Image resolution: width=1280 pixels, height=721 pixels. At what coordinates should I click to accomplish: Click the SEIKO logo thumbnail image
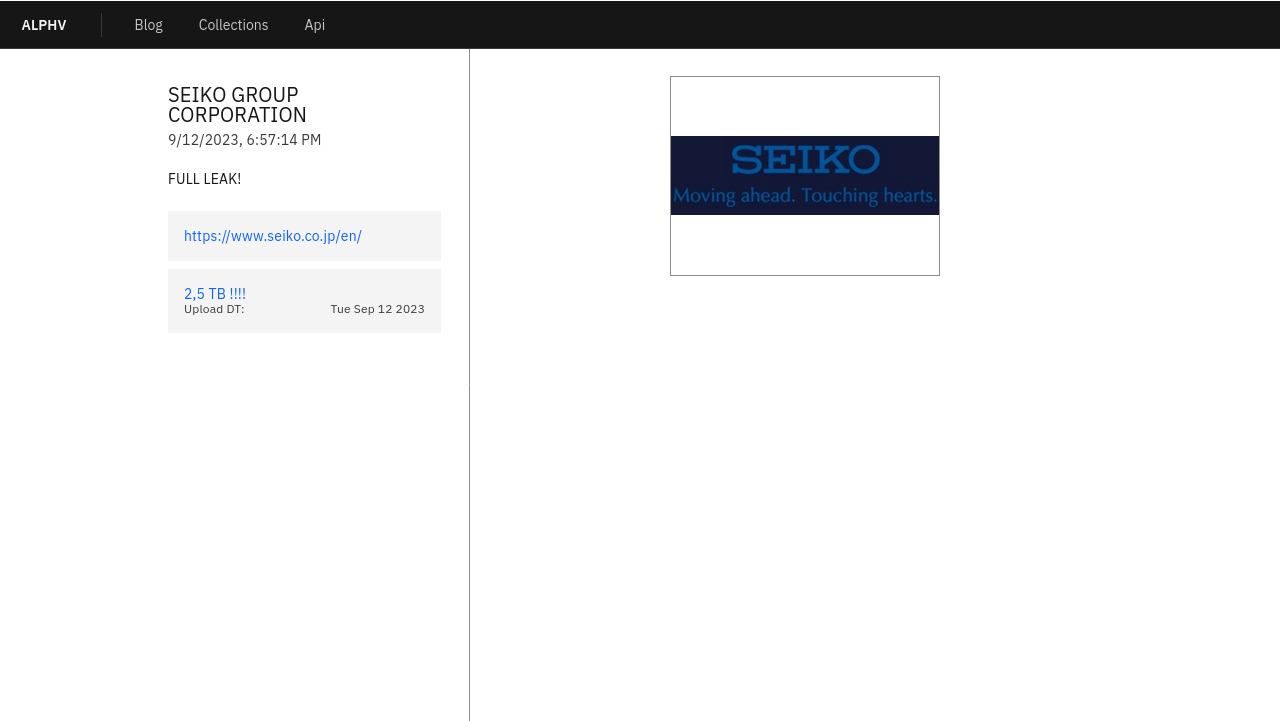point(805,176)
